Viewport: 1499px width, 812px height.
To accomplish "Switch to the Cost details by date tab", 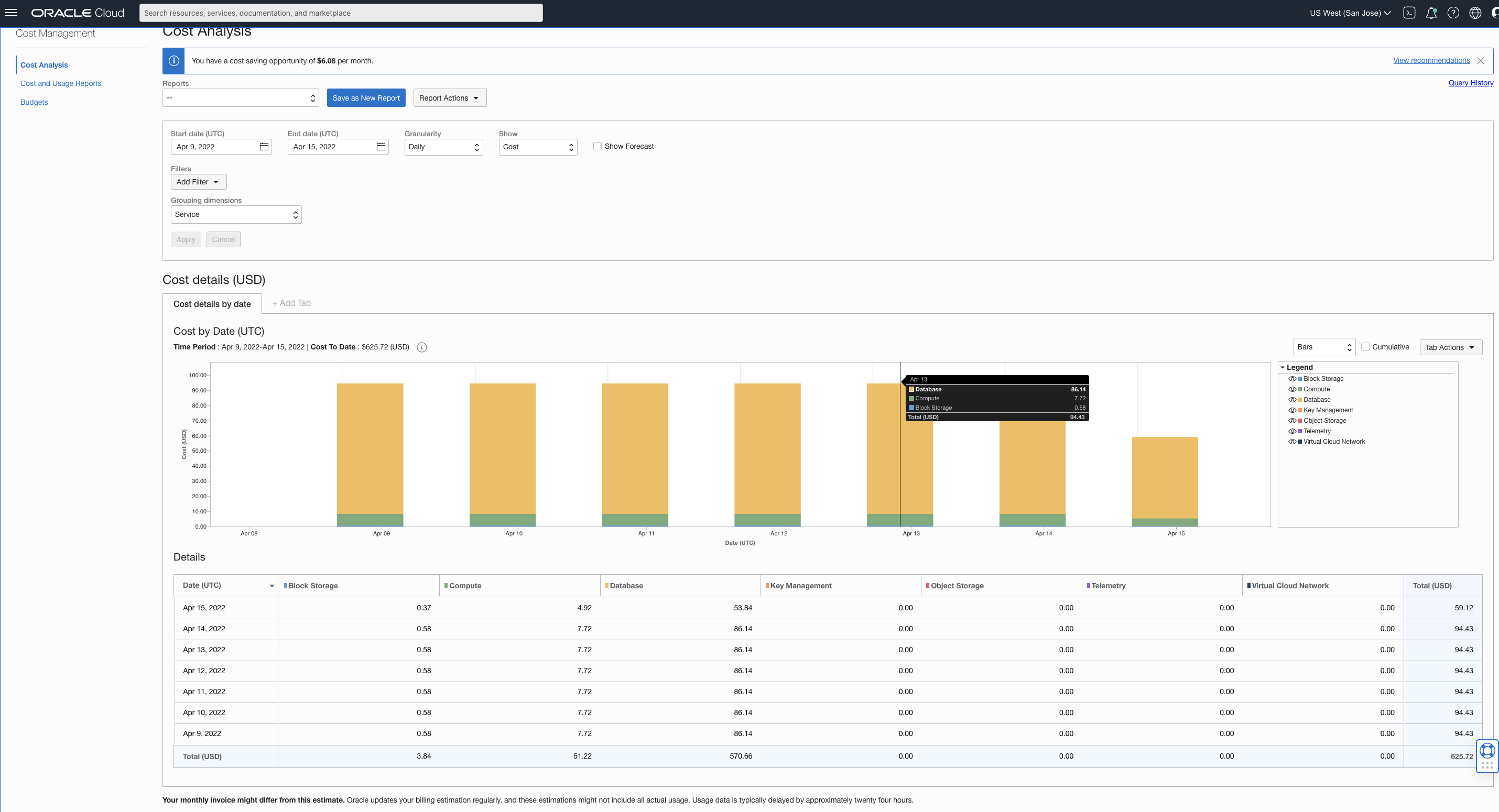I will tap(212, 304).
